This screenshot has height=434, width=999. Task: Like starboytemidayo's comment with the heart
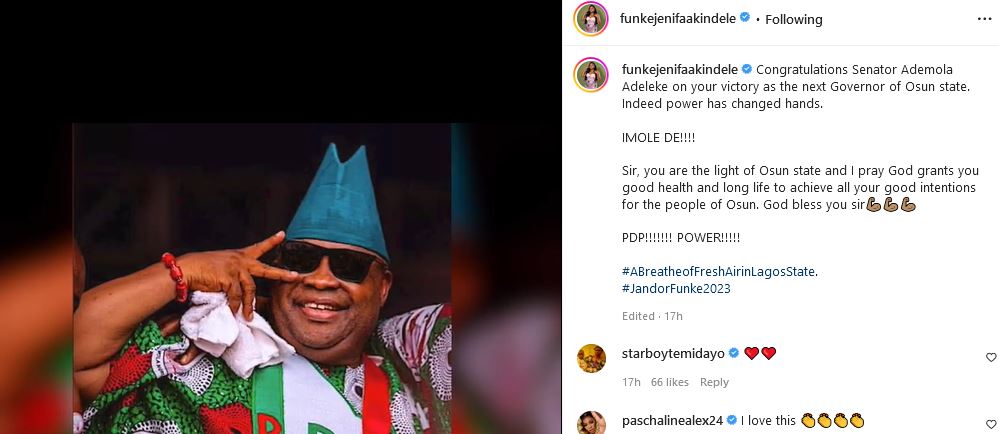(x=991, y=357)
